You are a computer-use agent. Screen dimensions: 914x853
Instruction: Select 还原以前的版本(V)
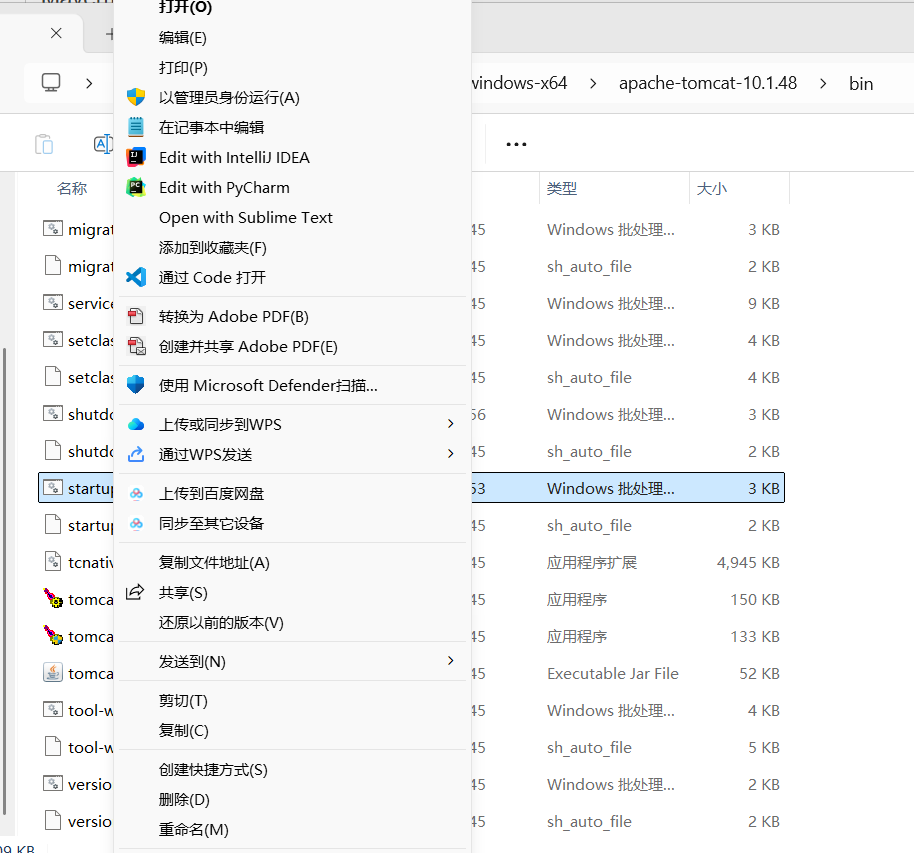[292, 623]
